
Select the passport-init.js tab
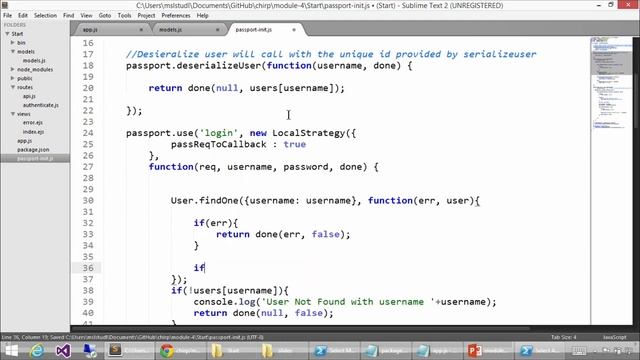pos(265,29)
